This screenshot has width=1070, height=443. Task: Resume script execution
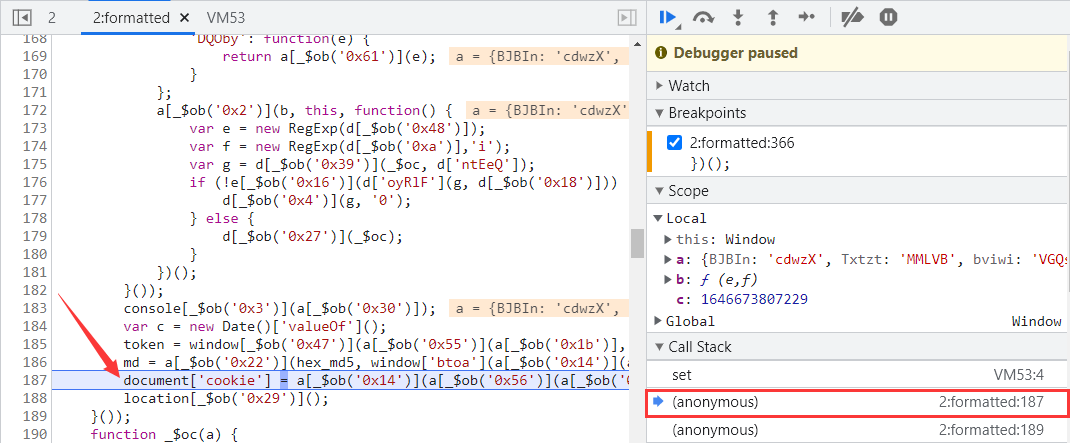pos(668,17)
